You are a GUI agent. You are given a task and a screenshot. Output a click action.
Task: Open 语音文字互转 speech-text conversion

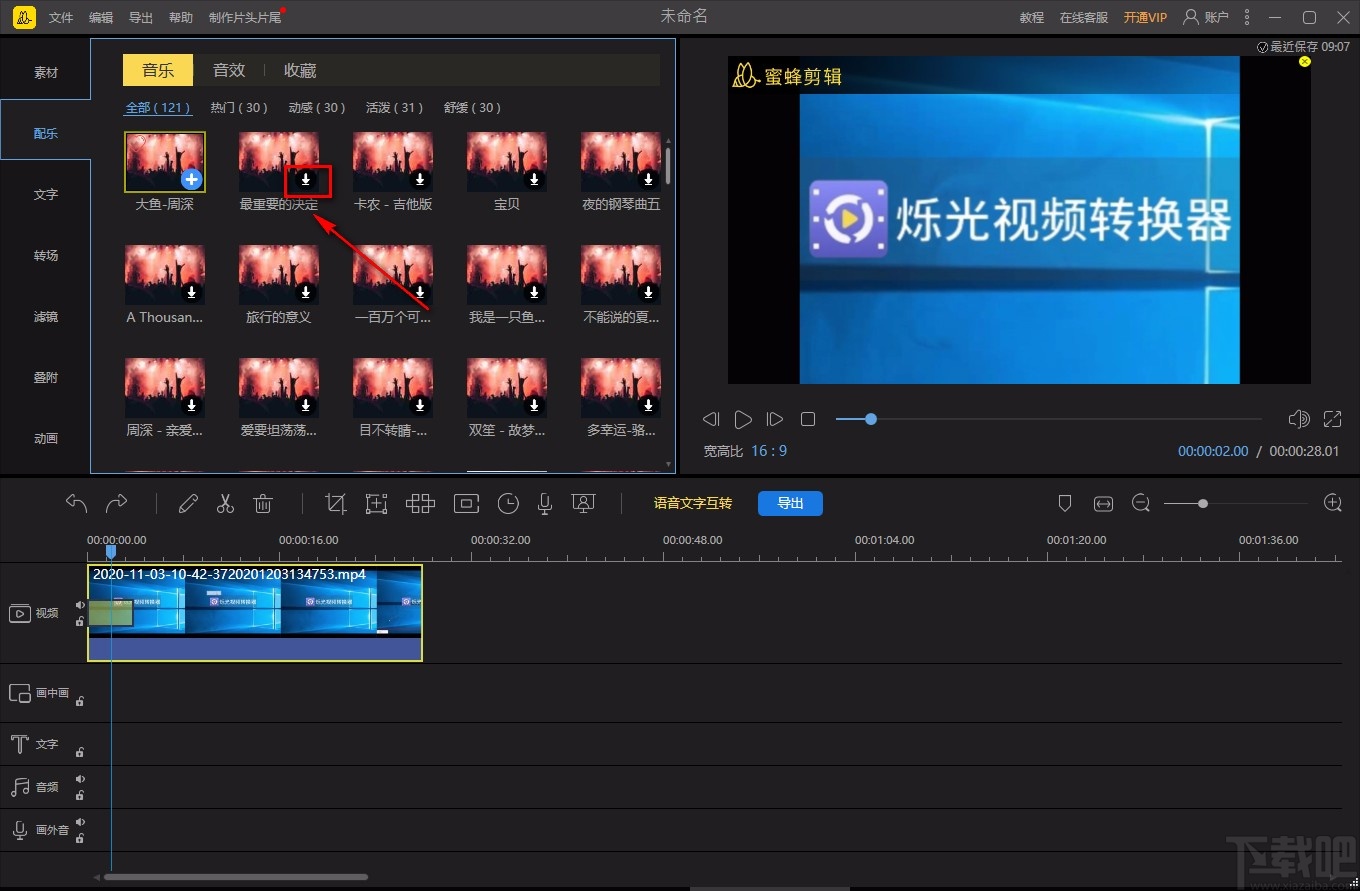coord(693,503)
